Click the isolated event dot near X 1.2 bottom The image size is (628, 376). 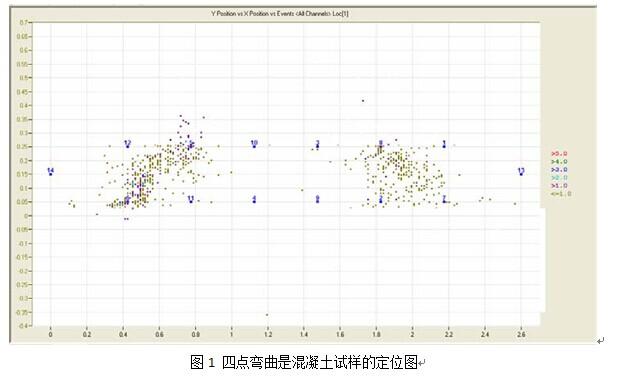(267, 315)
